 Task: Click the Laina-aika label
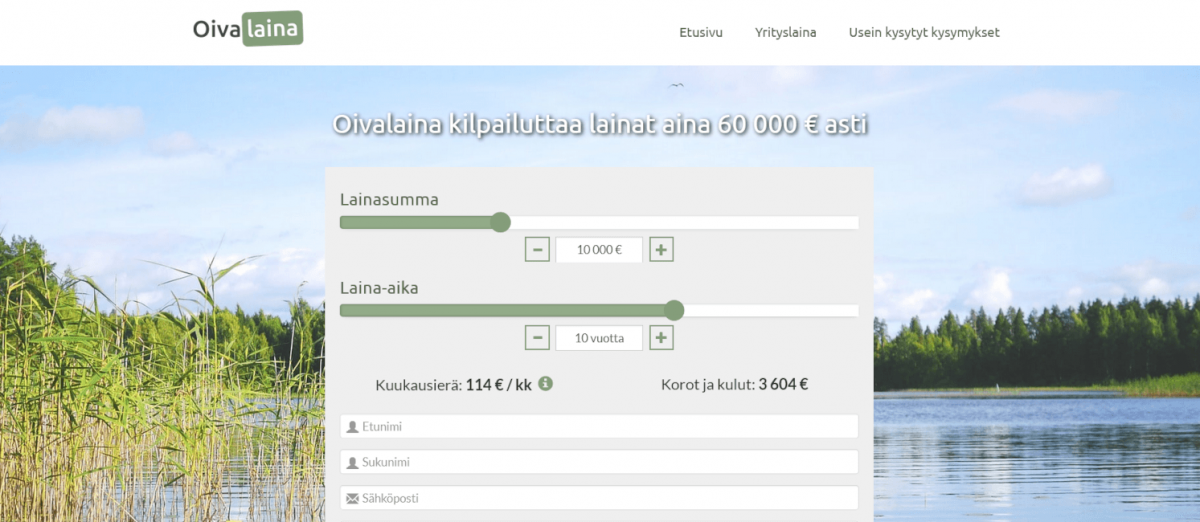[379, 287]
